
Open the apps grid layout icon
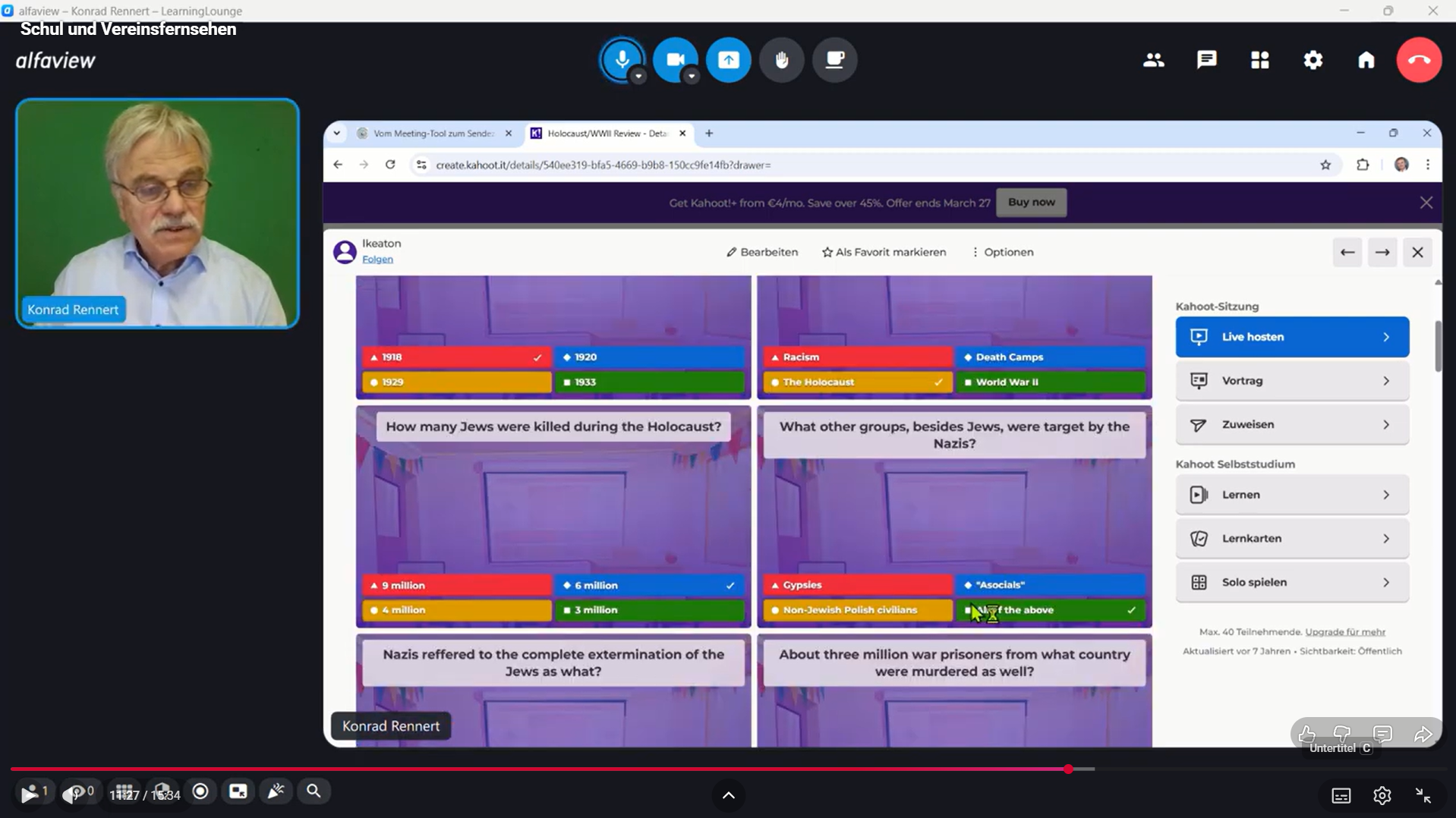[x=1259, y=60]
